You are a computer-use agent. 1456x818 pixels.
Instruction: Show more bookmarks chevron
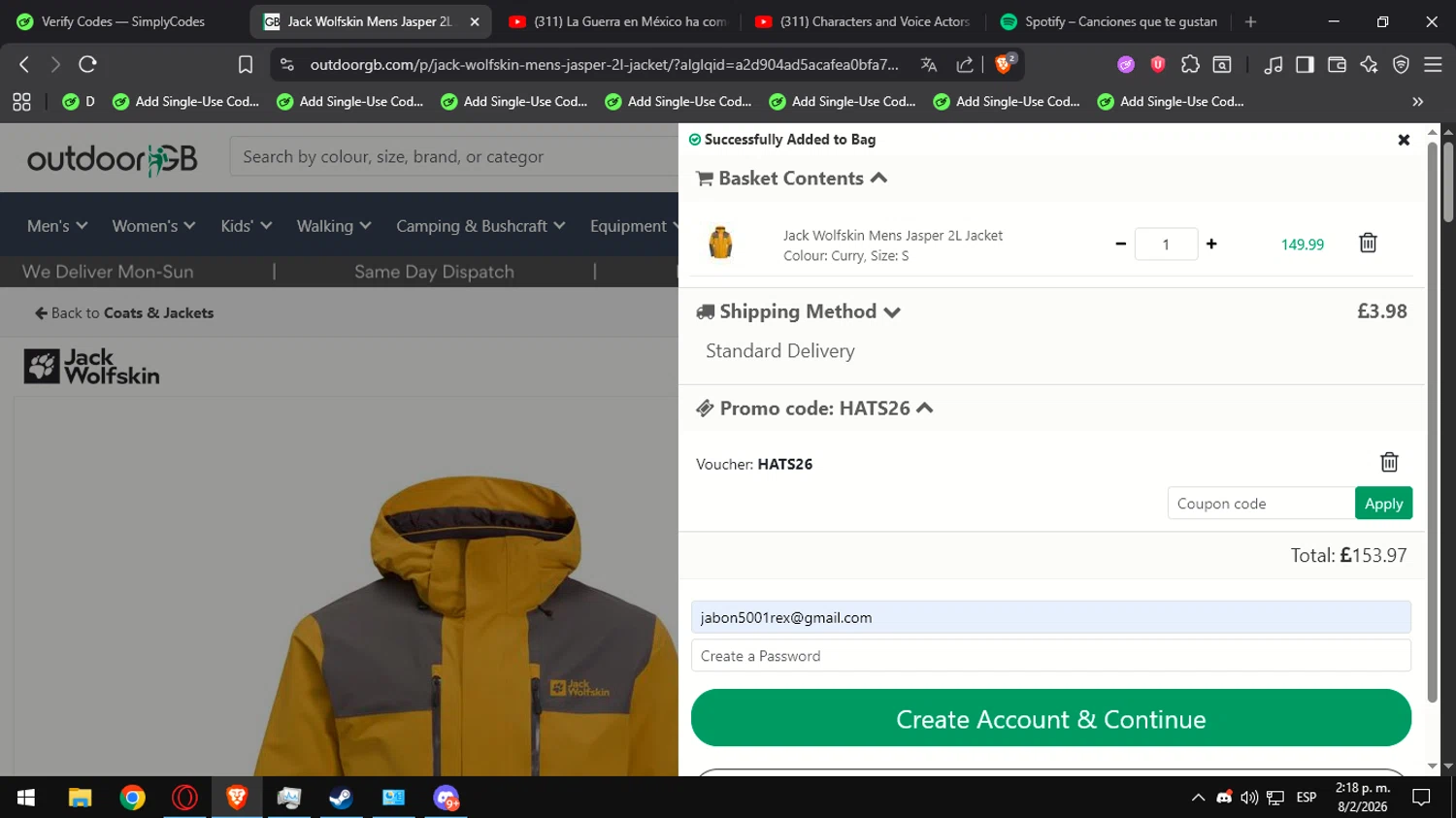point(1417,101)
